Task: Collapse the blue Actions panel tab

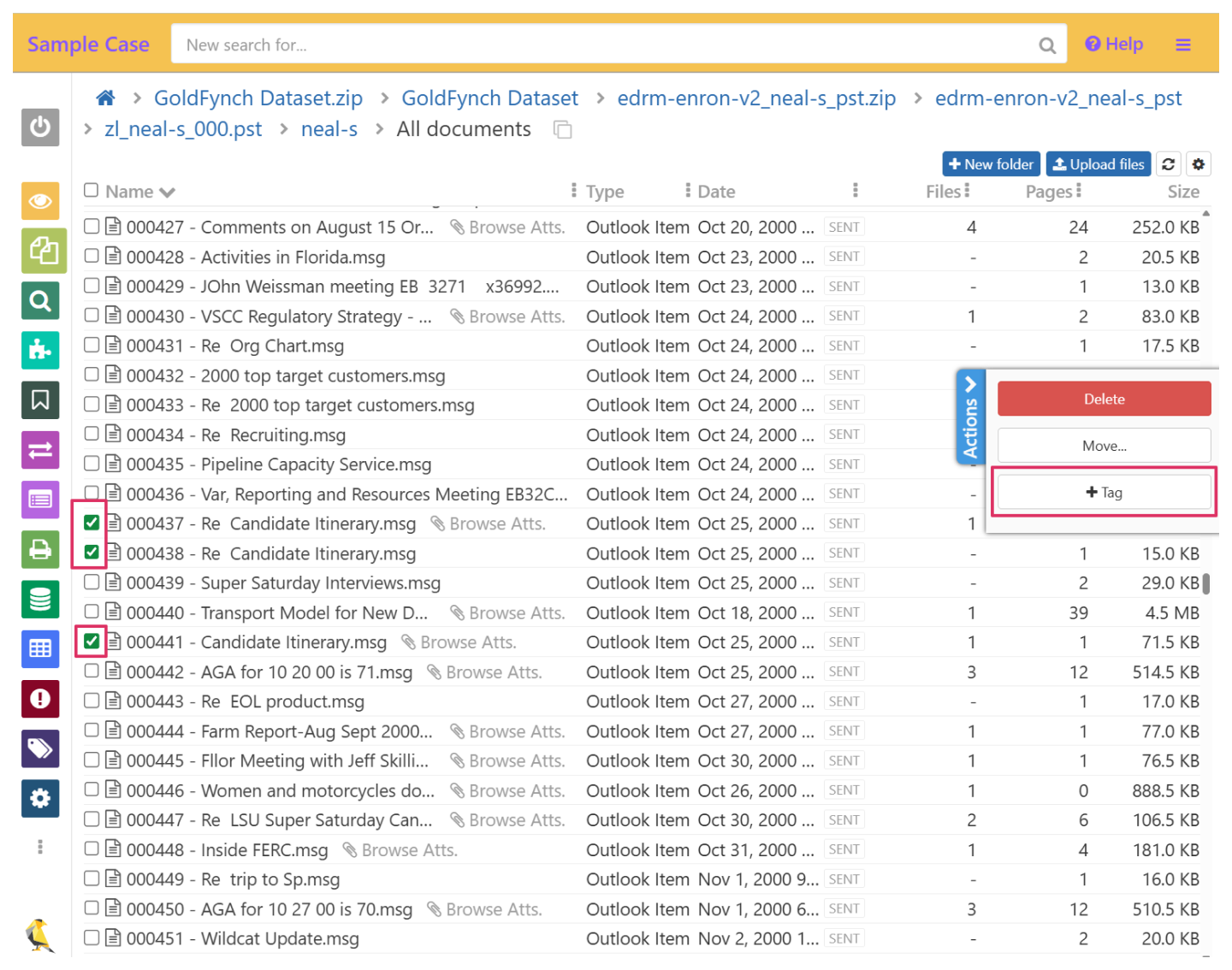Action: pos(970,417)
